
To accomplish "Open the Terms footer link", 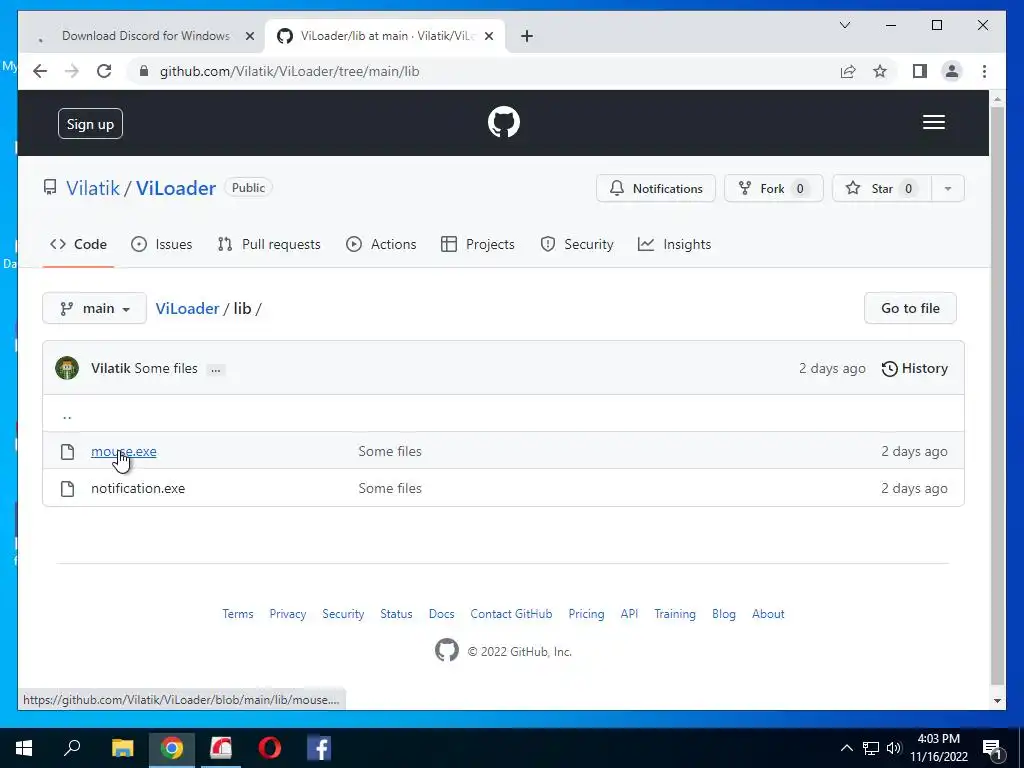I will 238,614.
